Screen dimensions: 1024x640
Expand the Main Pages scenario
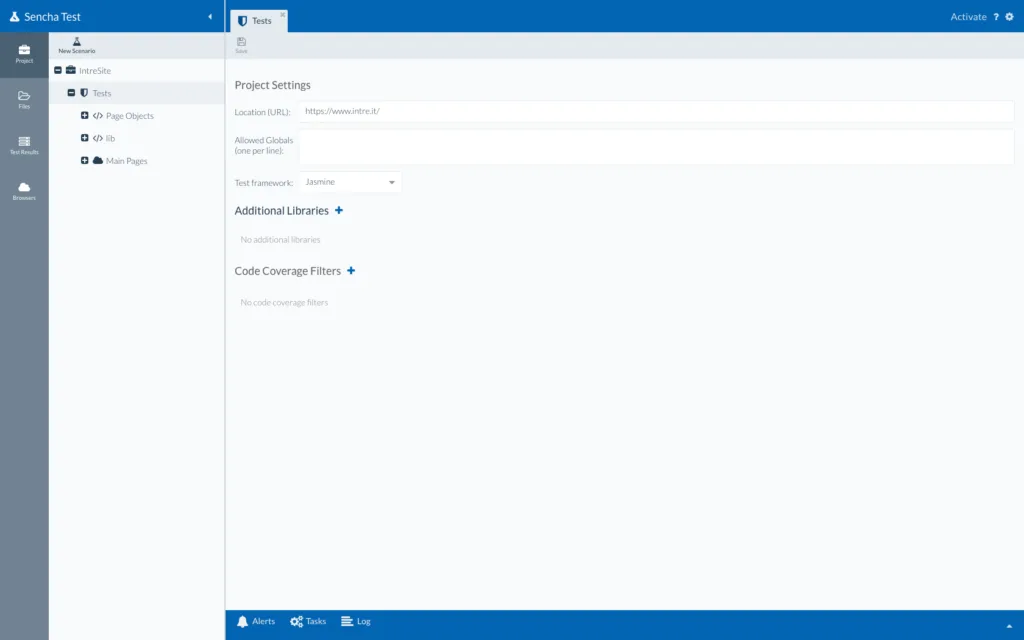coord(85,161)
